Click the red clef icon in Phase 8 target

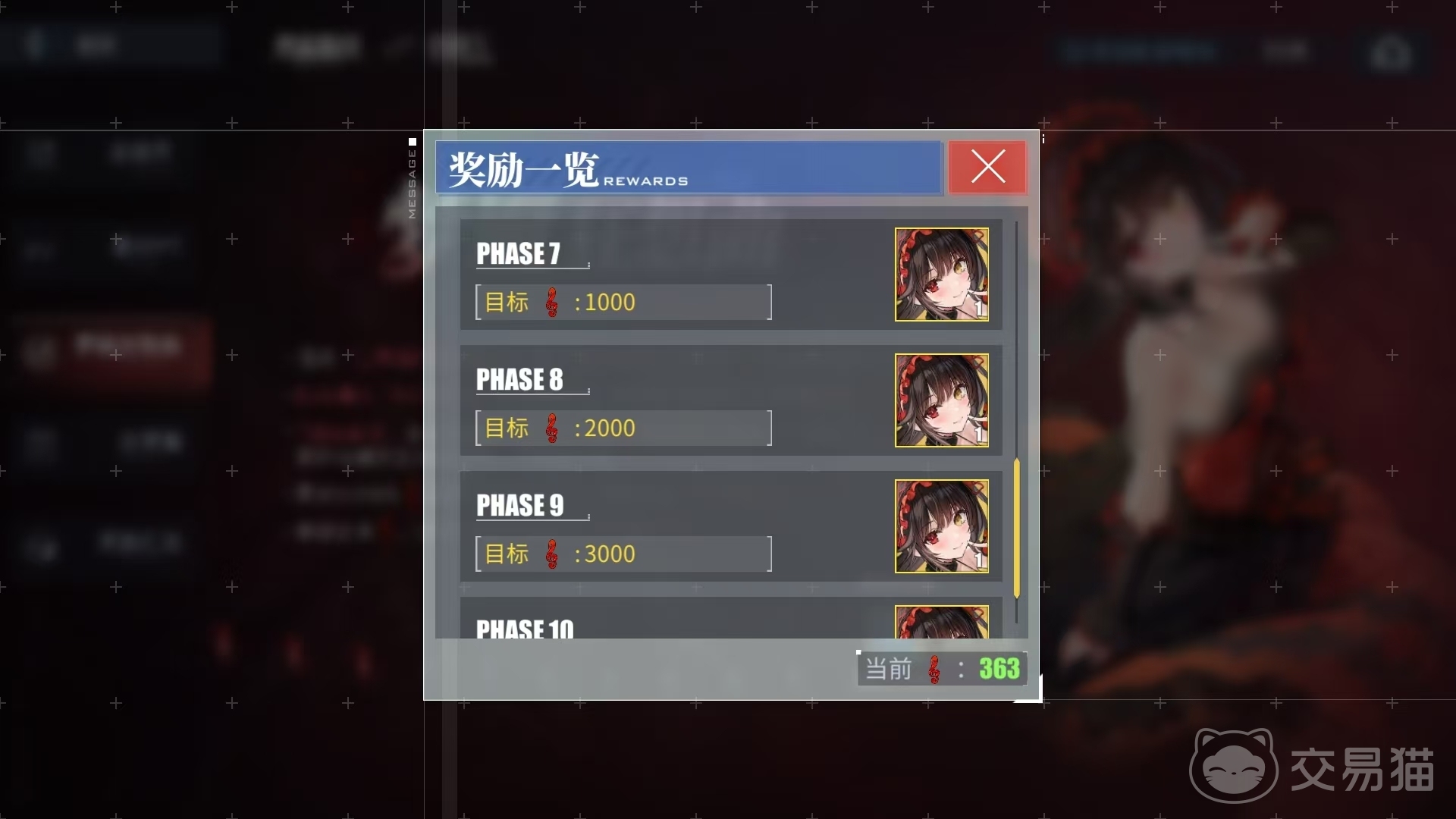coord(552,428)
